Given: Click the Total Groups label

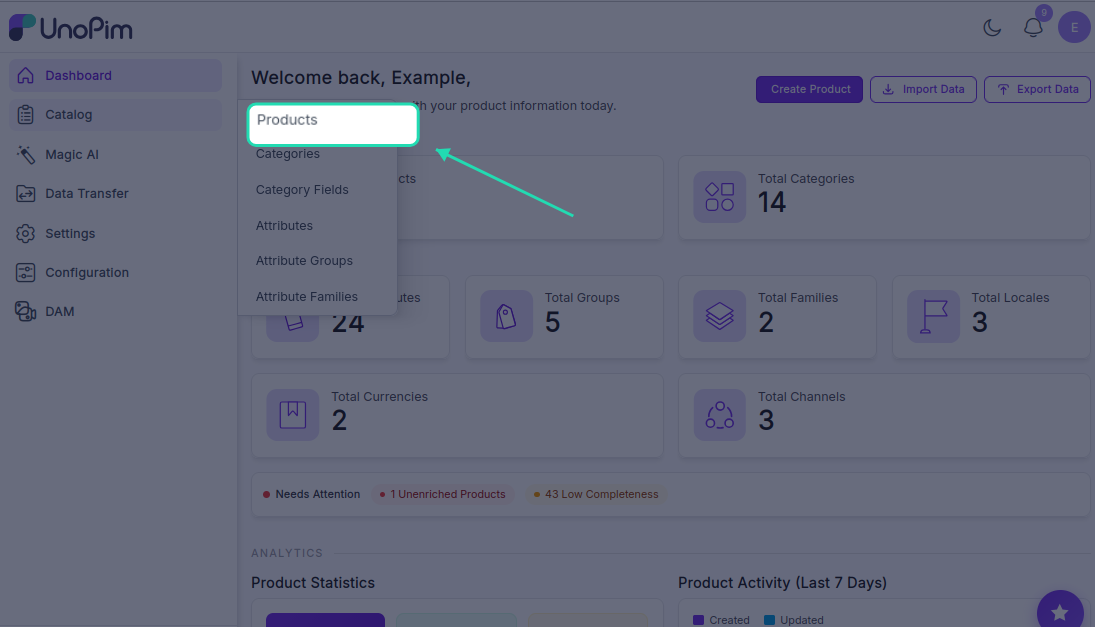Looking at the screenshot, I should click(x=582, y=297).
